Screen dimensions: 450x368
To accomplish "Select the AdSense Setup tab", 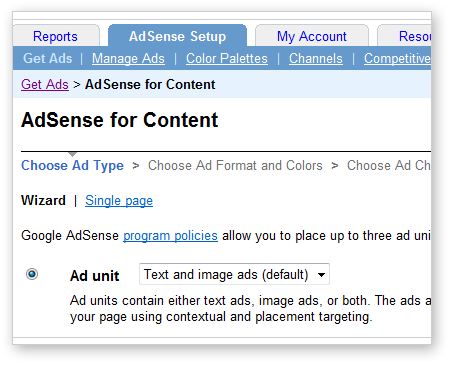I will (177, 36).
